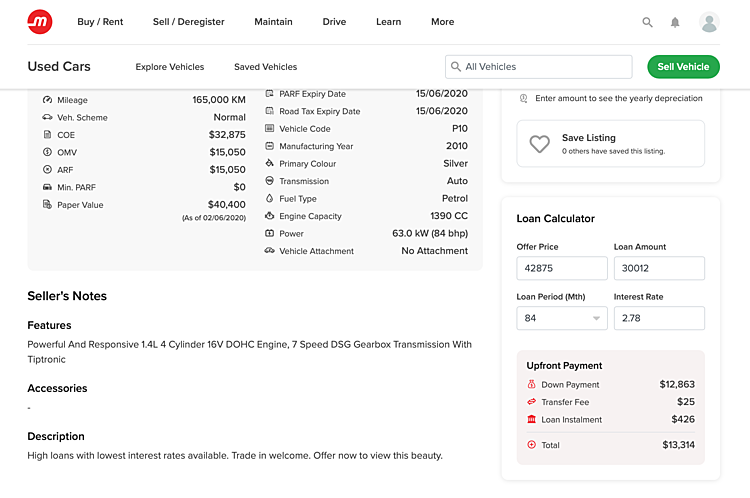Click the Transfer Fee arrows icon

click(x=531, y=402)
